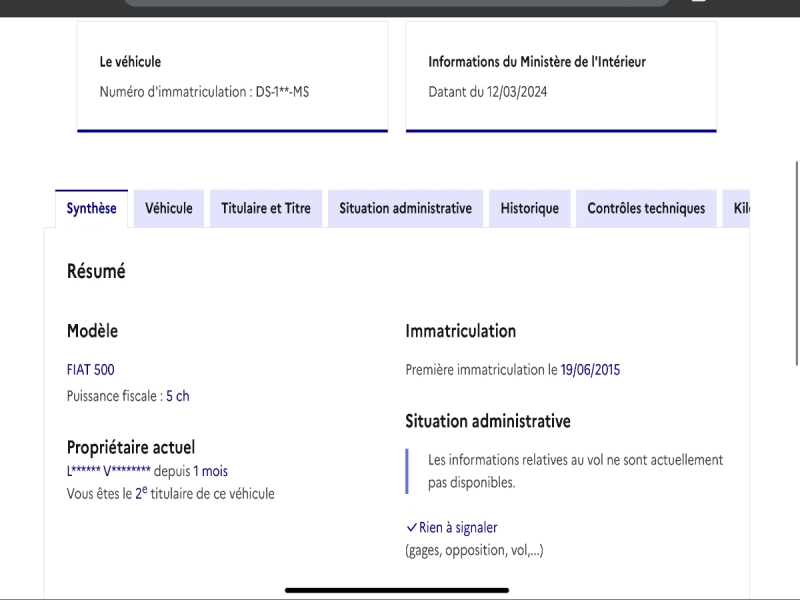
Task: Switch to the Historique tab
Action: tap(530, 209)
